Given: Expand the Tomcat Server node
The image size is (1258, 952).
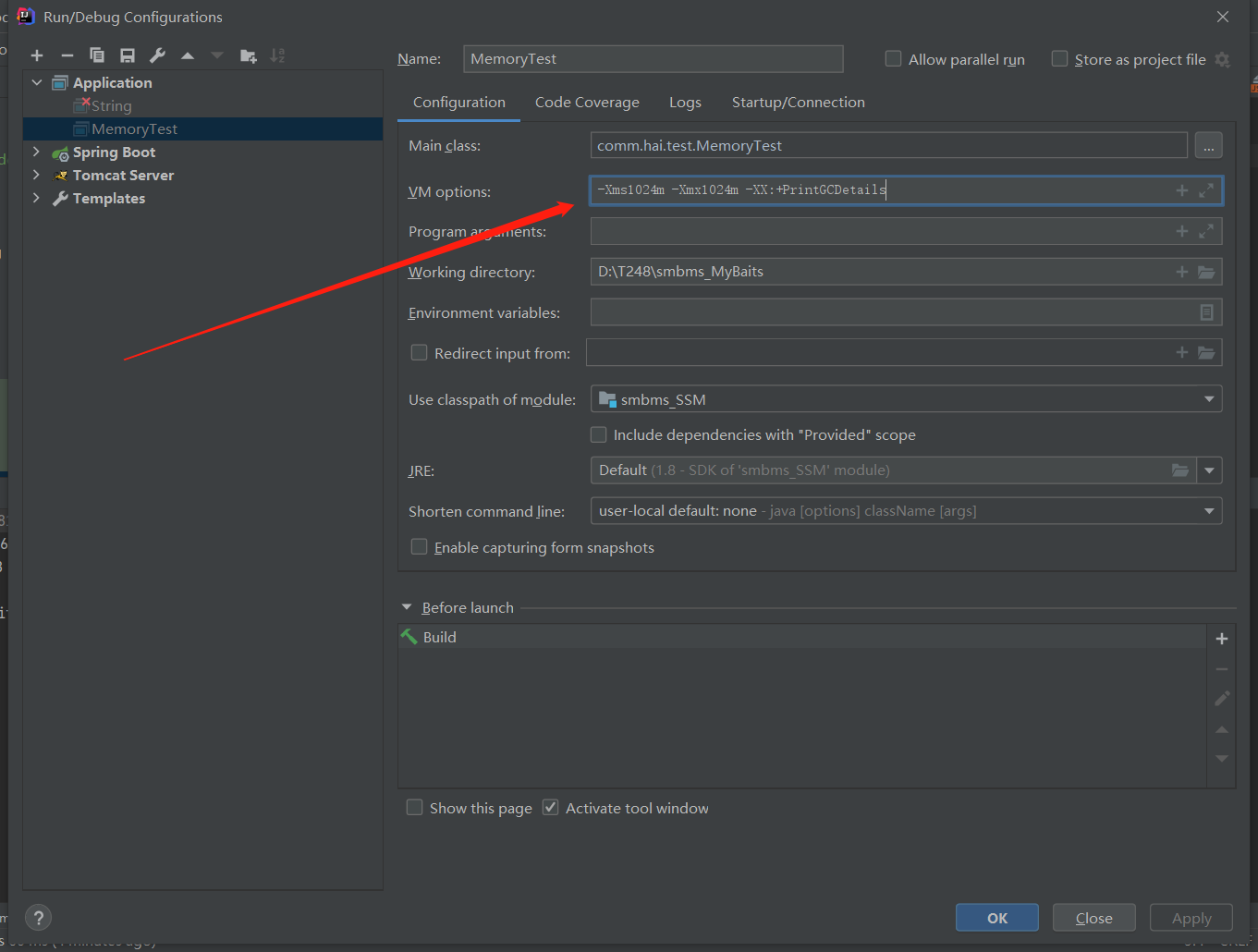Looking at the screenshot, I should pyautogui.click(x=36, y=175).
